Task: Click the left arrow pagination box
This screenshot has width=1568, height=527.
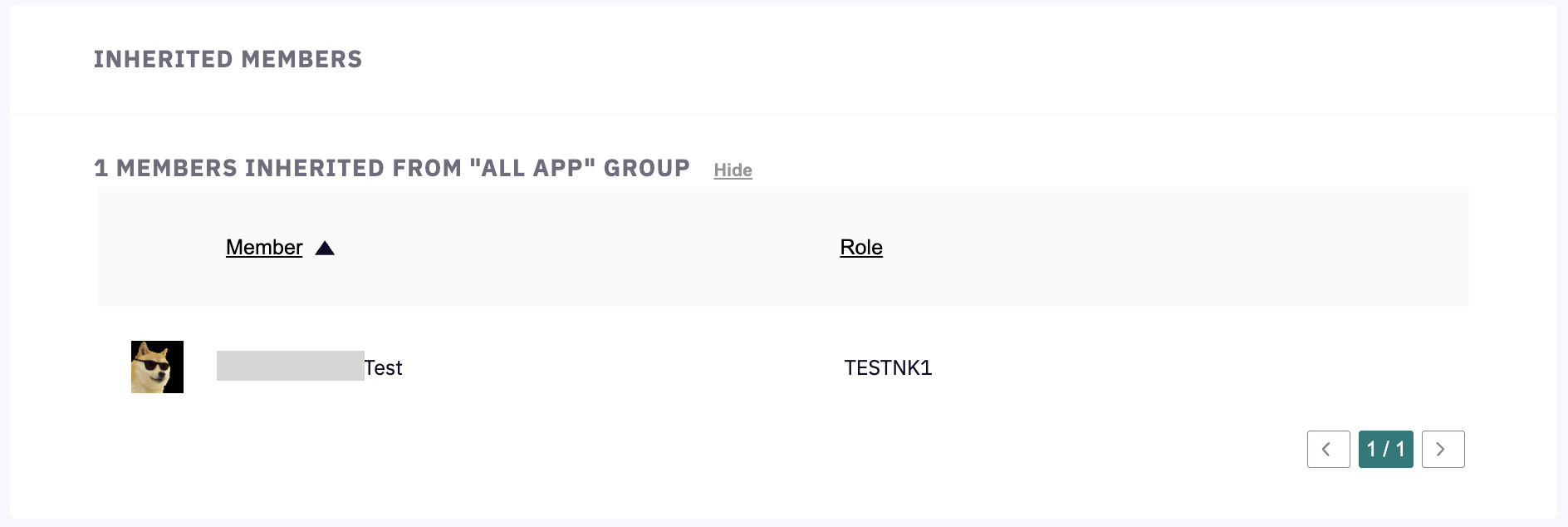Action: (x=1327, y=449)
